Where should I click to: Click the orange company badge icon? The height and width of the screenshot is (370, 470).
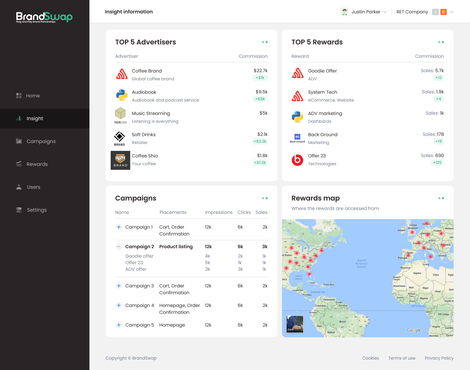click(x=443, y=12)
